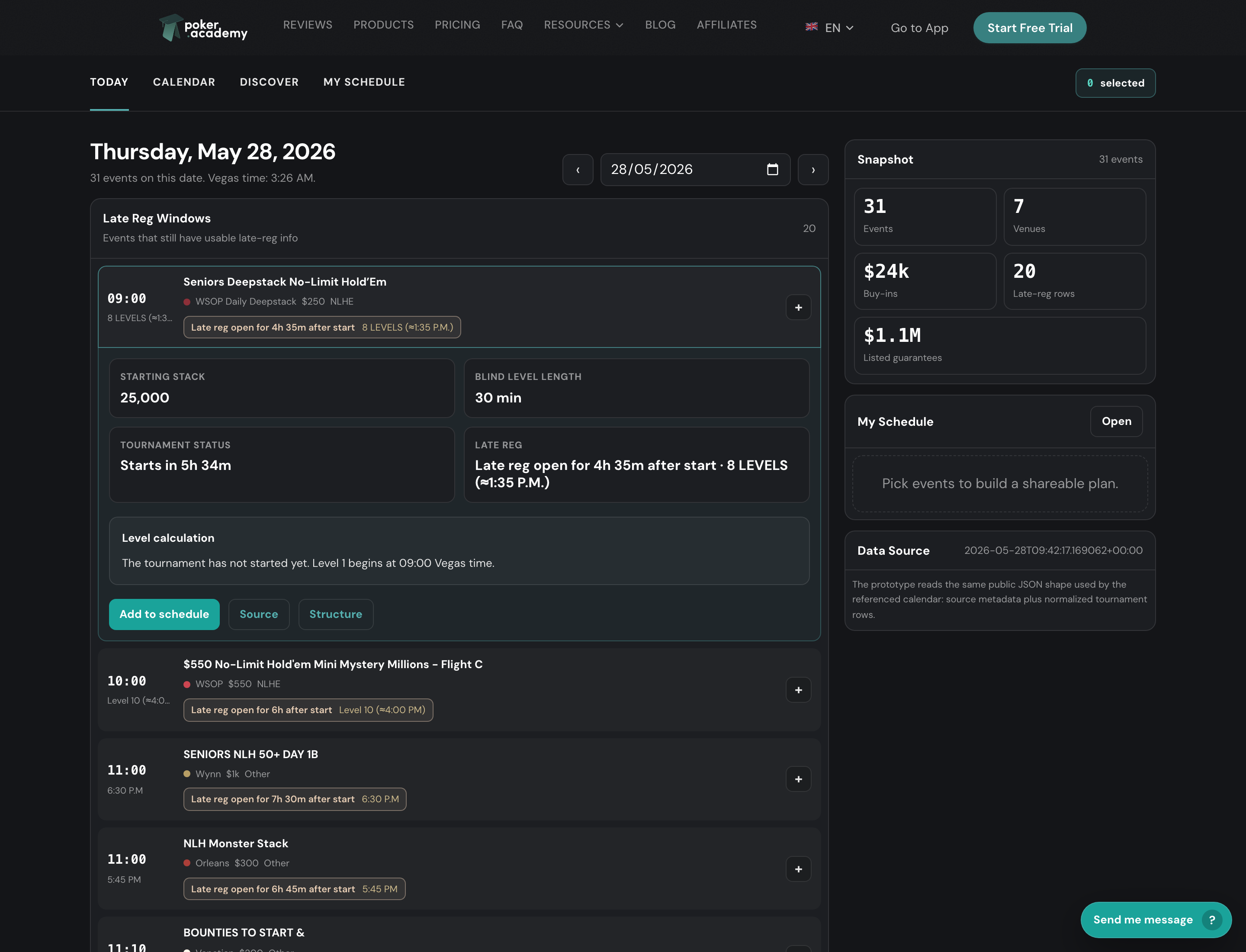Add SENIORS NLH 50+ DAY 1B with plus

click(798, 779)
